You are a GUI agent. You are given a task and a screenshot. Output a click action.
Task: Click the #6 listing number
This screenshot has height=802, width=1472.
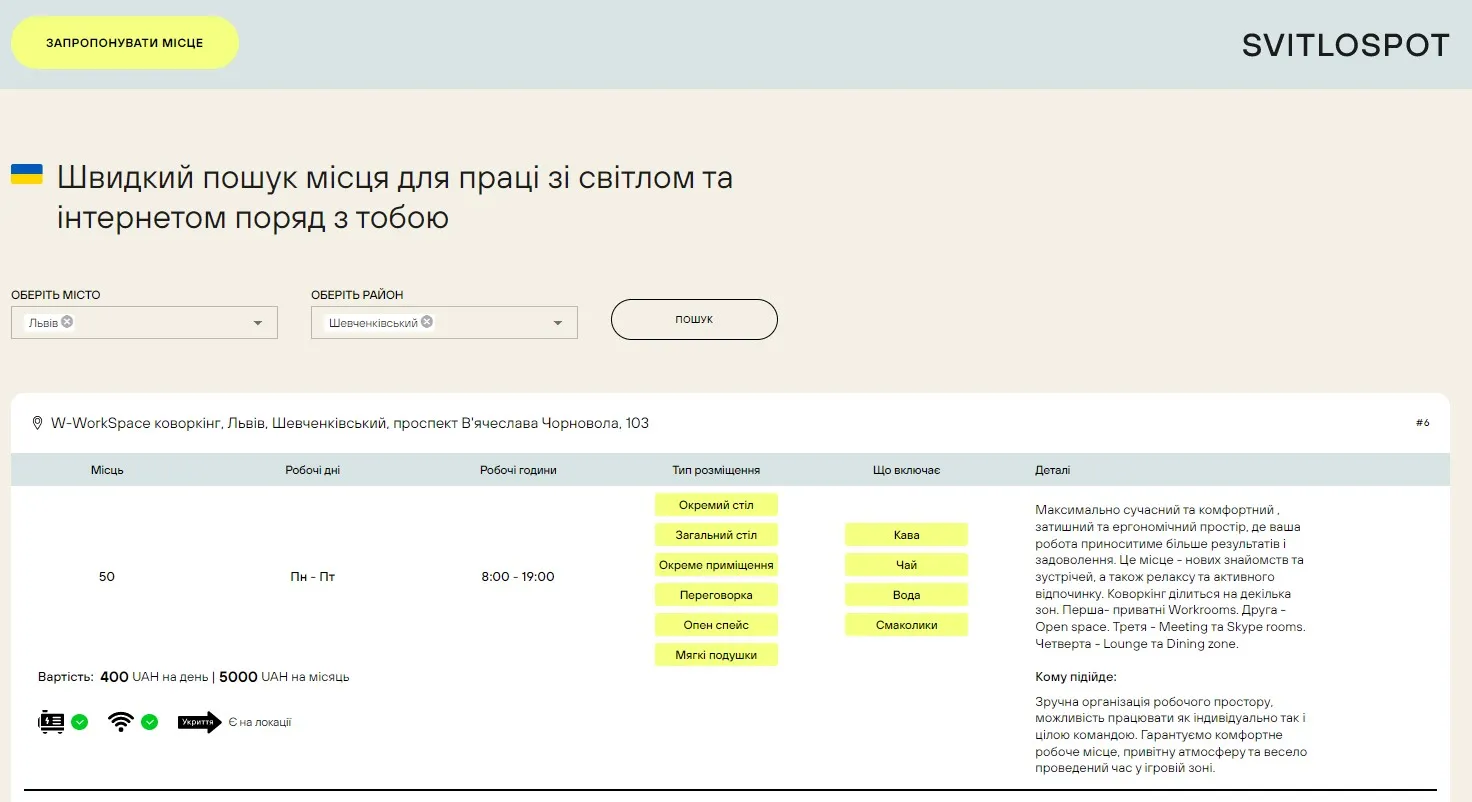coord(1422,422)
